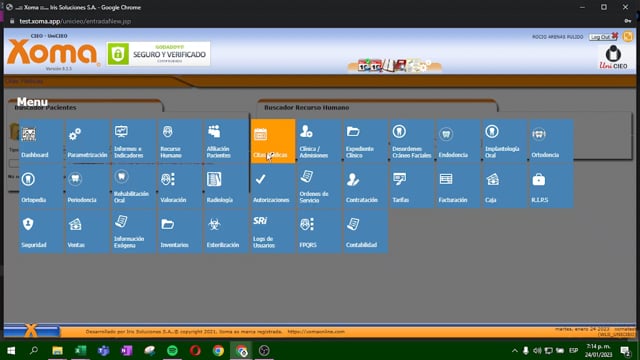Open the Caja tile
This screenshot has height=360, width=640.
[x=505, y=186]
